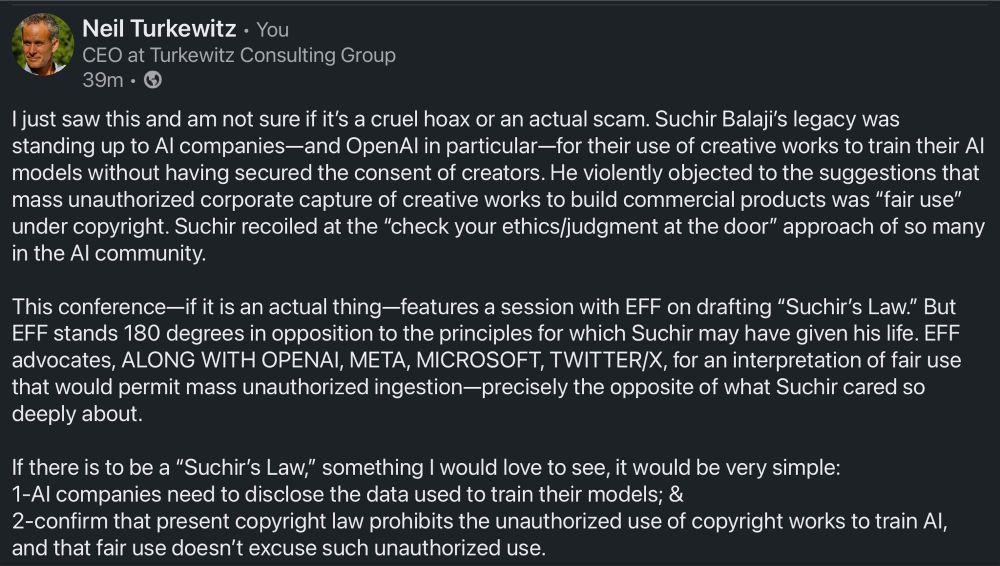Click the line "in the AI community."
The height and width of the screenshot is (566, 1000).
click(108, 253)
